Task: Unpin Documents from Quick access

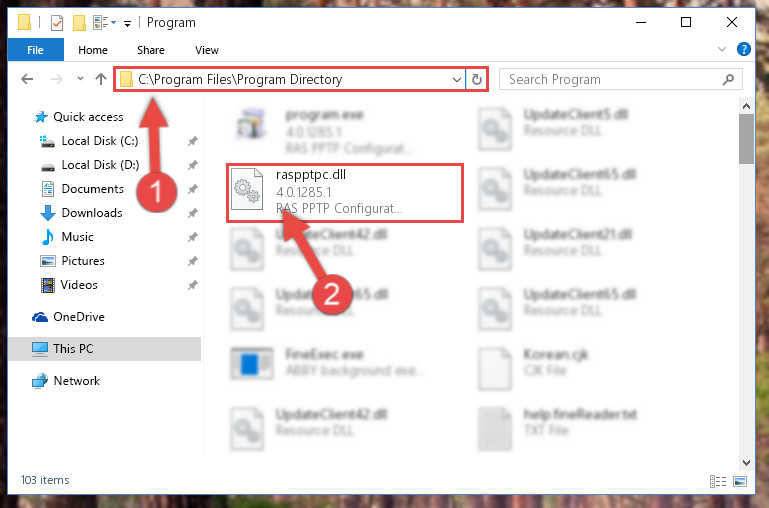Action: pos(192,189)
